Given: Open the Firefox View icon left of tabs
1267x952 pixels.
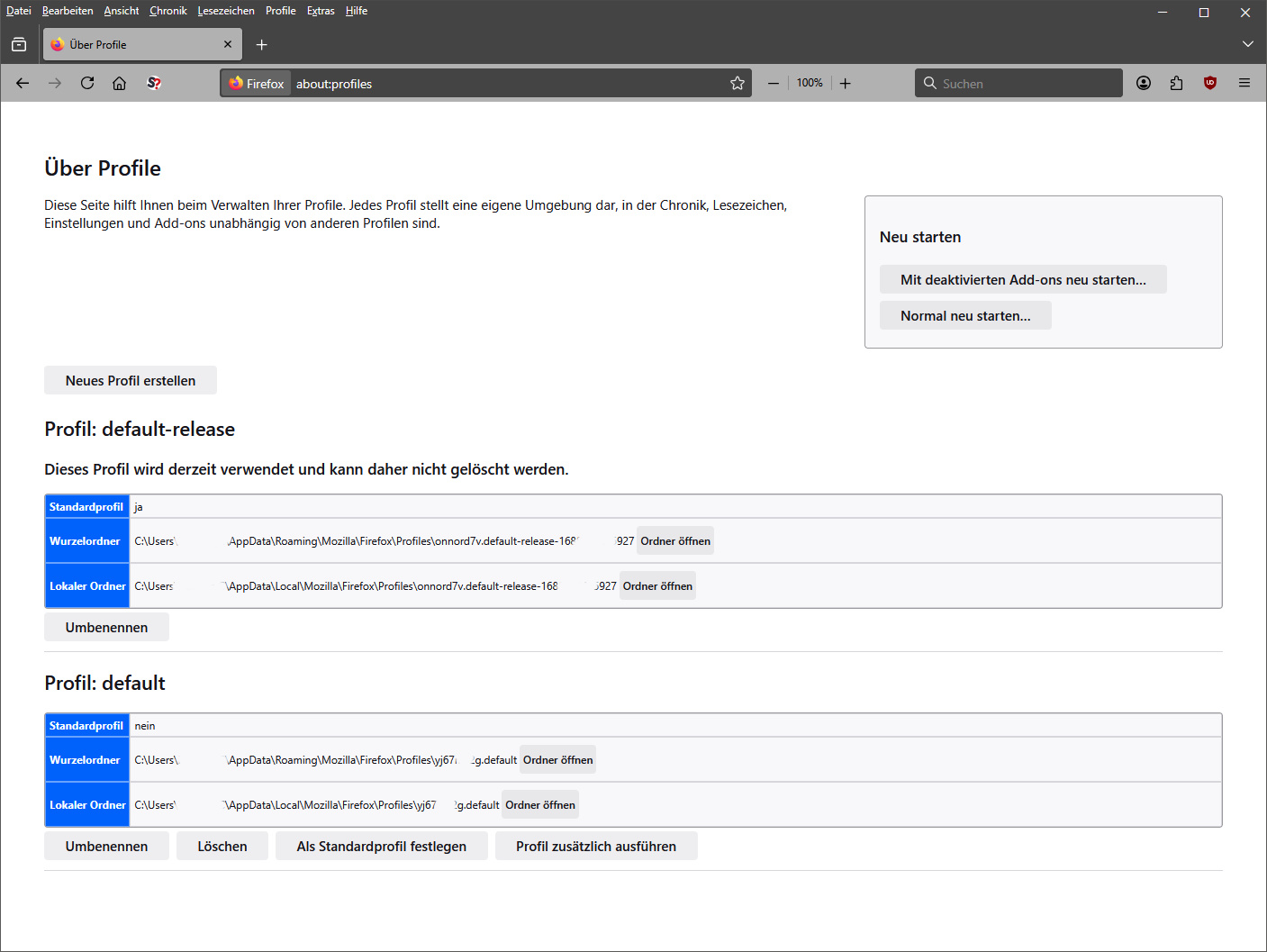Looking at the screenshot, I should click(x=19, y=44).
